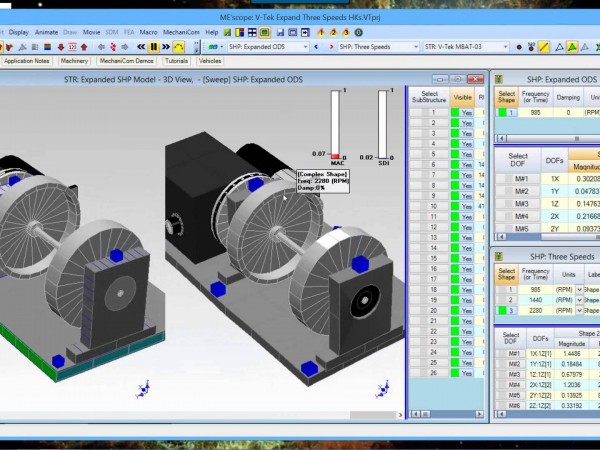Screen dimensions: 600x450
Task: Open the SHP: Expanded ODS dropdown
Action: 304,47
